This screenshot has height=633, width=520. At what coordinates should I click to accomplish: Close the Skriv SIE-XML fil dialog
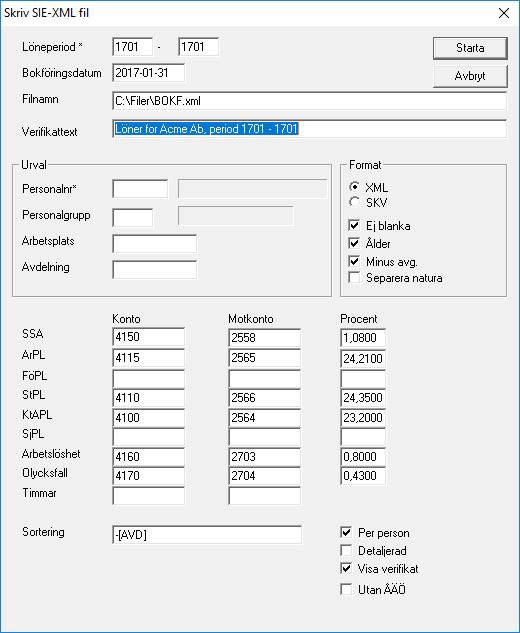[504, 13]
